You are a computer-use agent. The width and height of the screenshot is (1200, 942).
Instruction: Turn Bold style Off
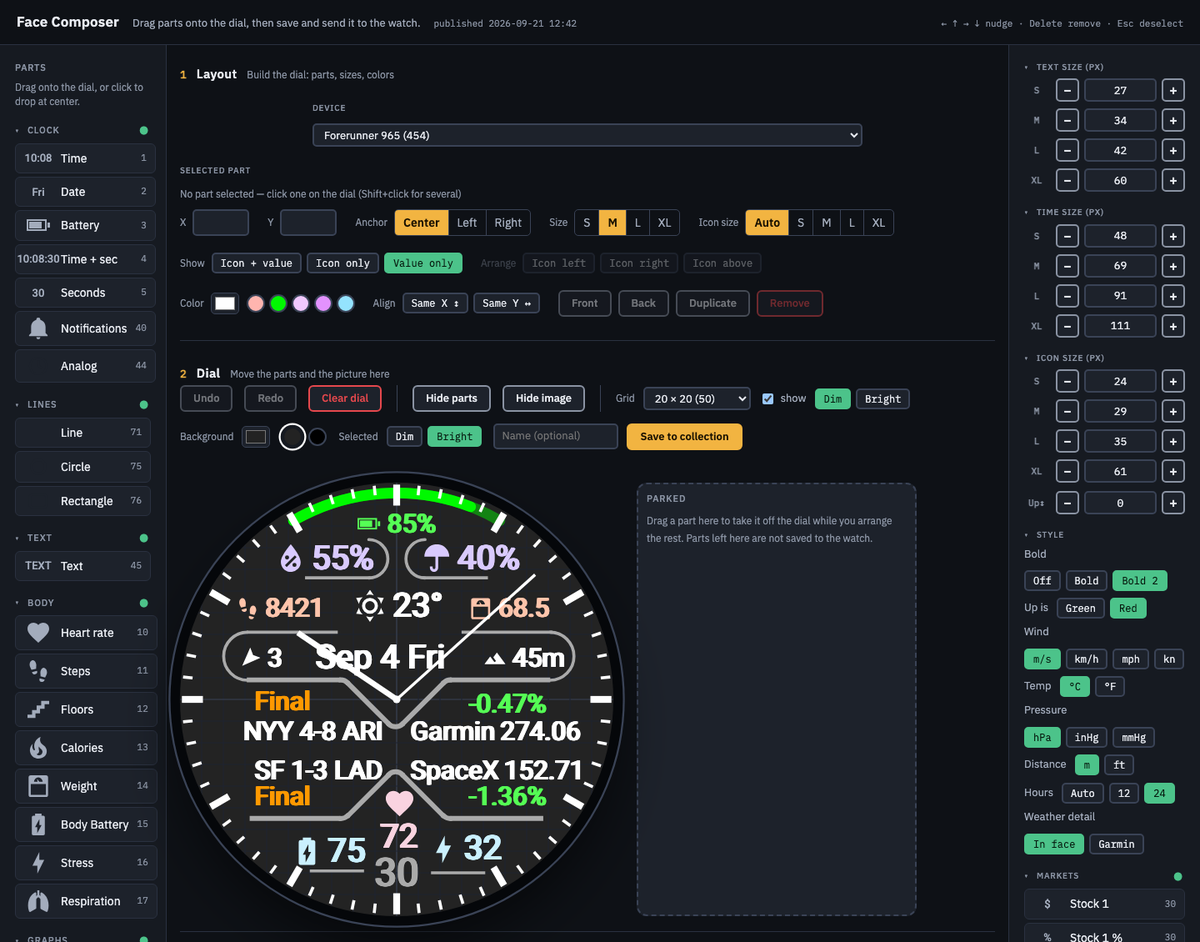1042,581
